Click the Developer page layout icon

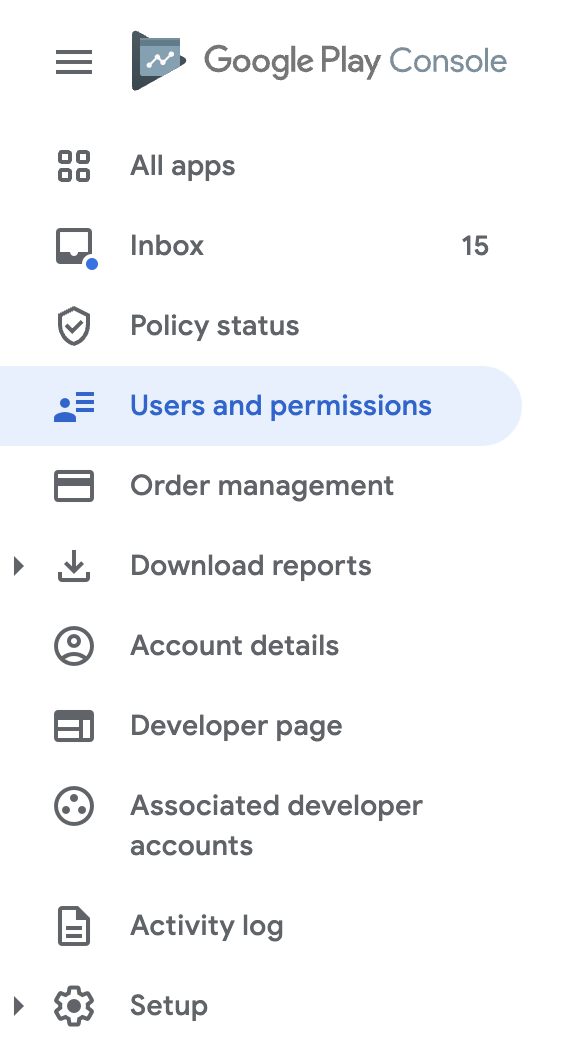pyautogui.click(x=74, y=726)
